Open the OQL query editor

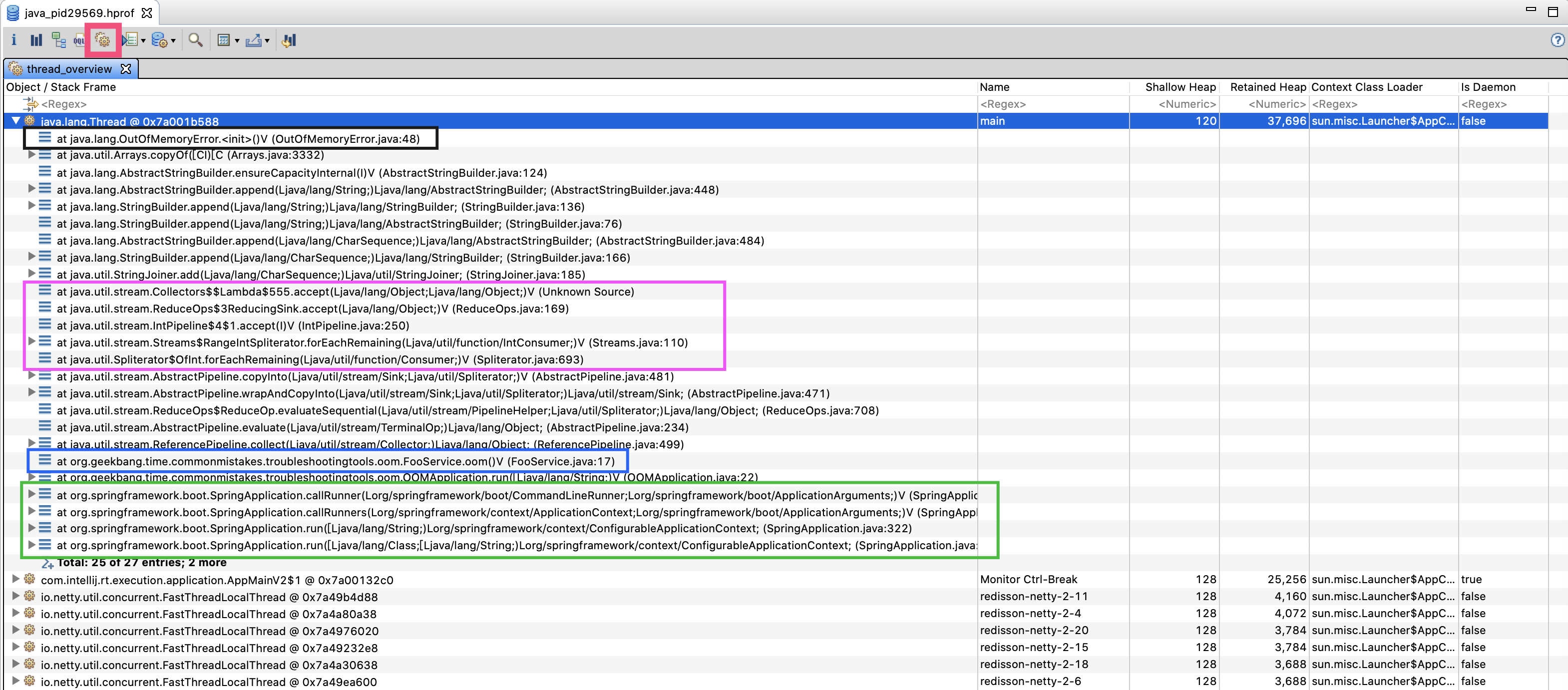point(79,40)
